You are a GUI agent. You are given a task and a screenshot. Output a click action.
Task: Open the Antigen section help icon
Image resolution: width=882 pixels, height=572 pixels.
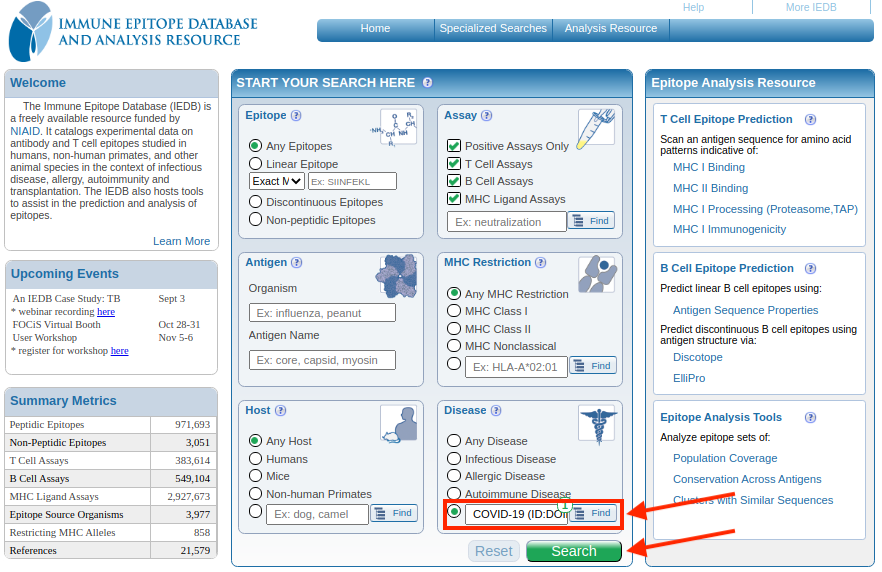(x=296, y=263)
